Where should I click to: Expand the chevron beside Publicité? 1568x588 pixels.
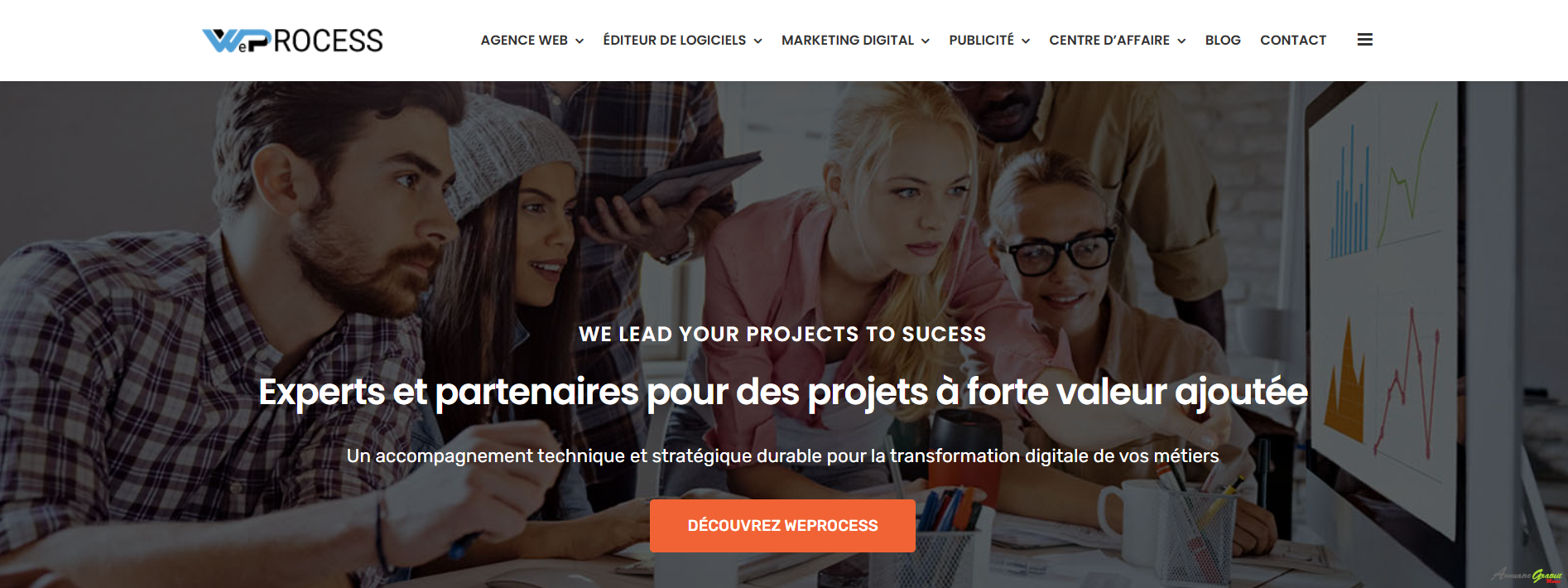pos(1026,41)
